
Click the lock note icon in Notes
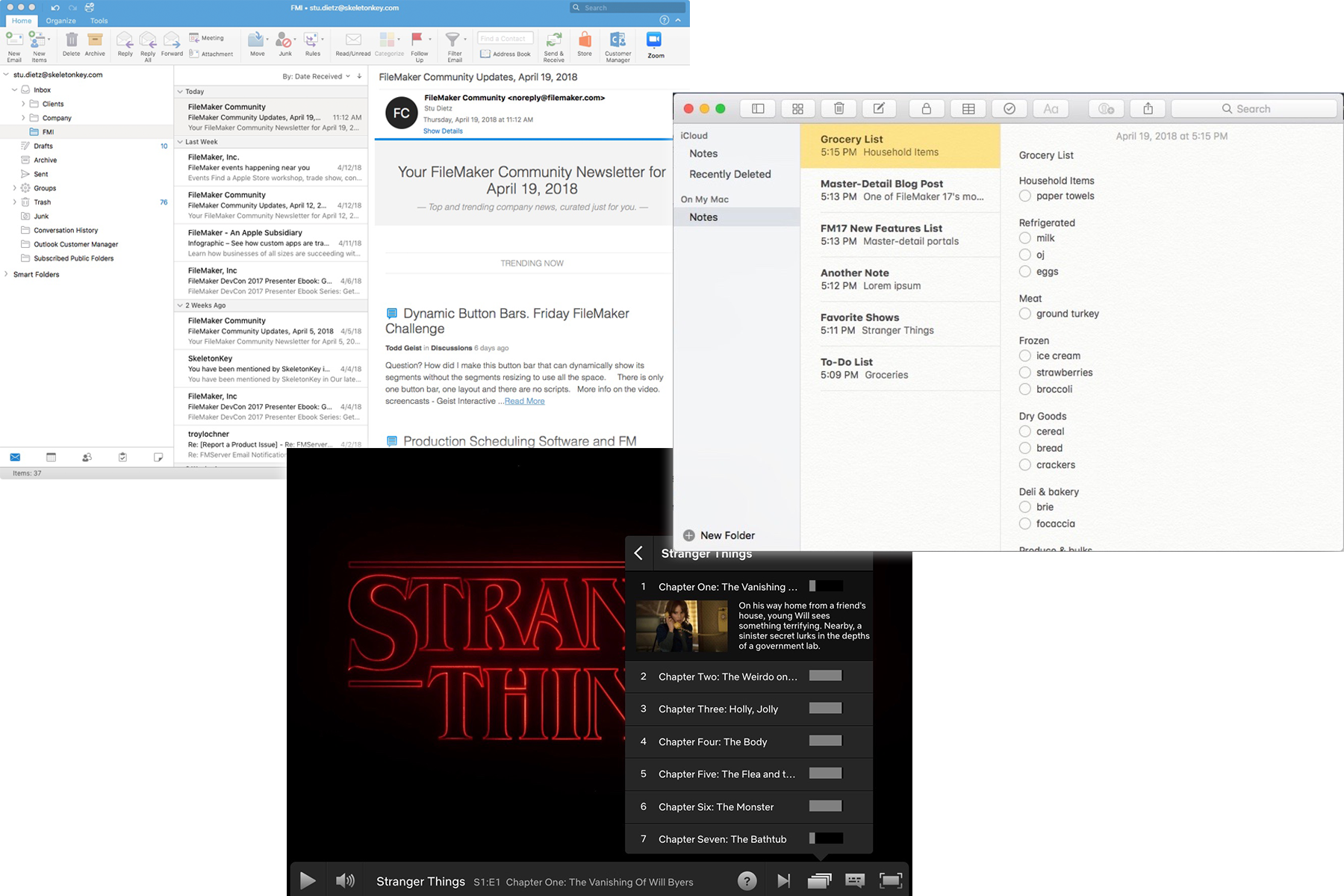[x=926, y=109]
